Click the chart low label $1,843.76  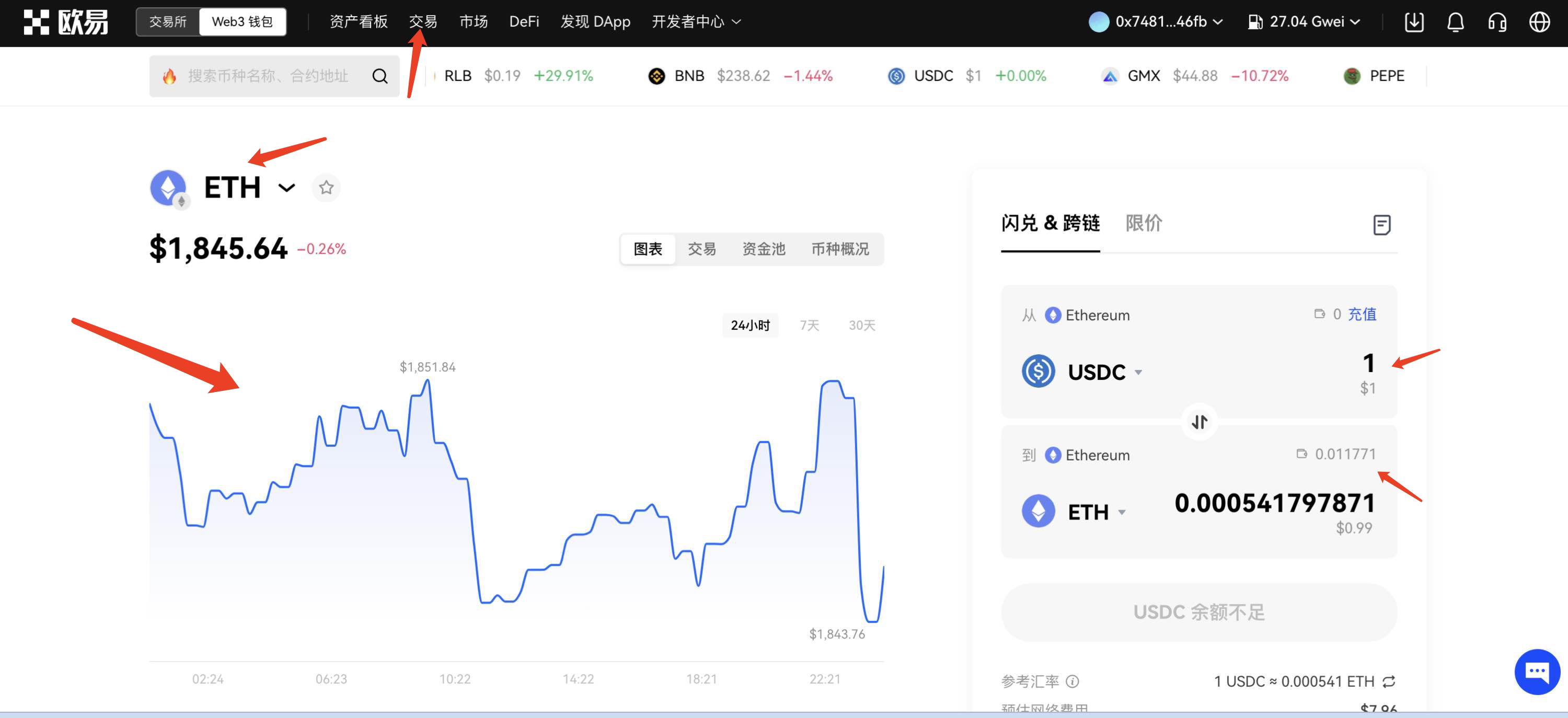coord(837,634)
